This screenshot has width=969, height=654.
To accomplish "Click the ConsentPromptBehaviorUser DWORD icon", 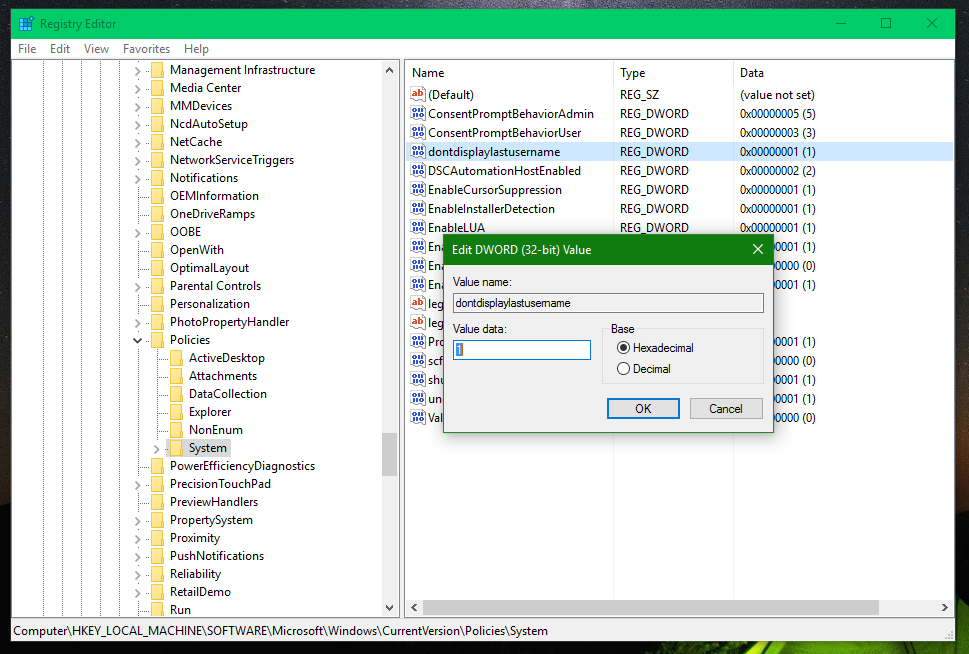I will [x=418, y=132].
